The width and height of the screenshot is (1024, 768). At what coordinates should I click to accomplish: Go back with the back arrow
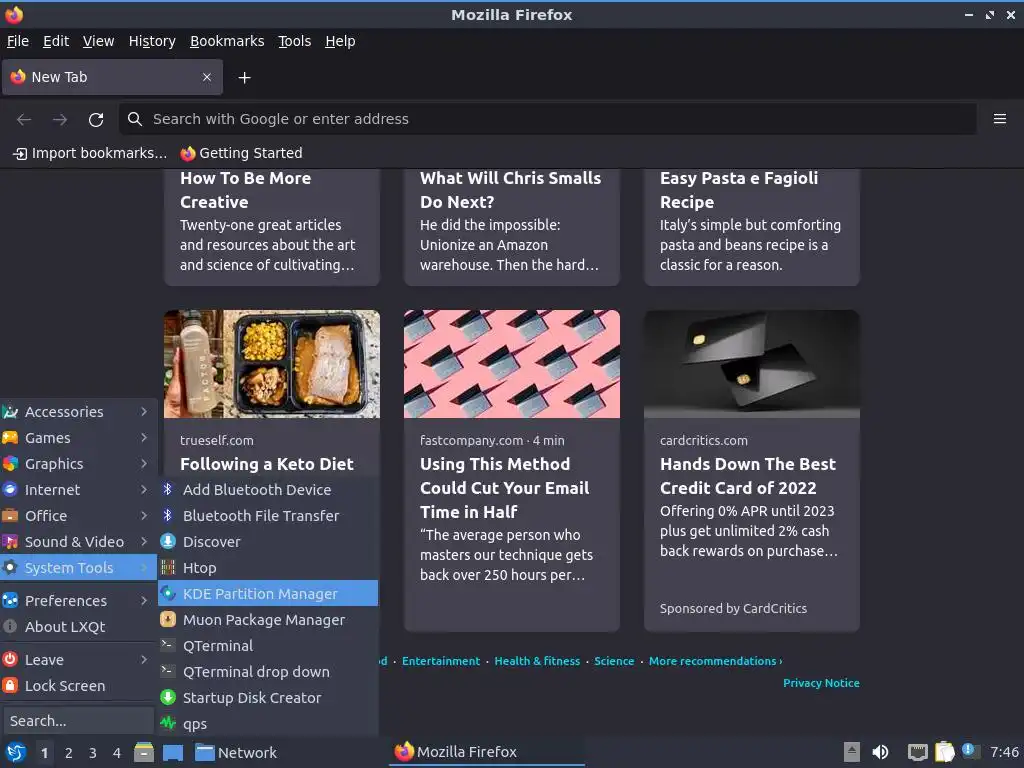click(24, 120)
